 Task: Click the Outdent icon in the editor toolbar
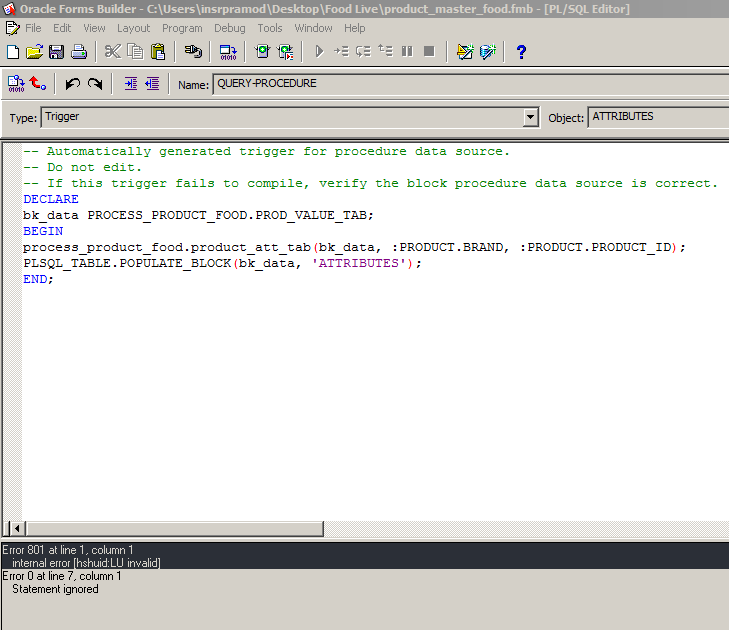(x=152, y=84)
